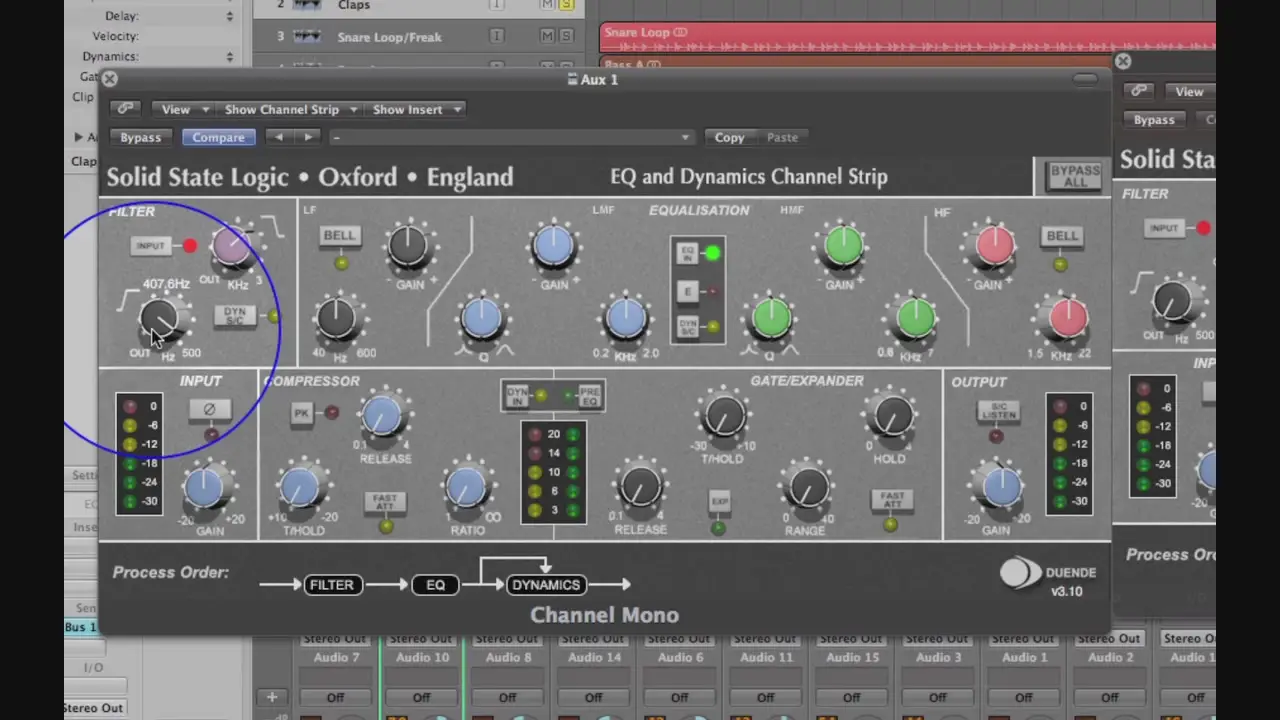Viewport: 1280px width, 720px height.
Task: Solo the Snare Loop/Freak track
Action: [566, 36]
